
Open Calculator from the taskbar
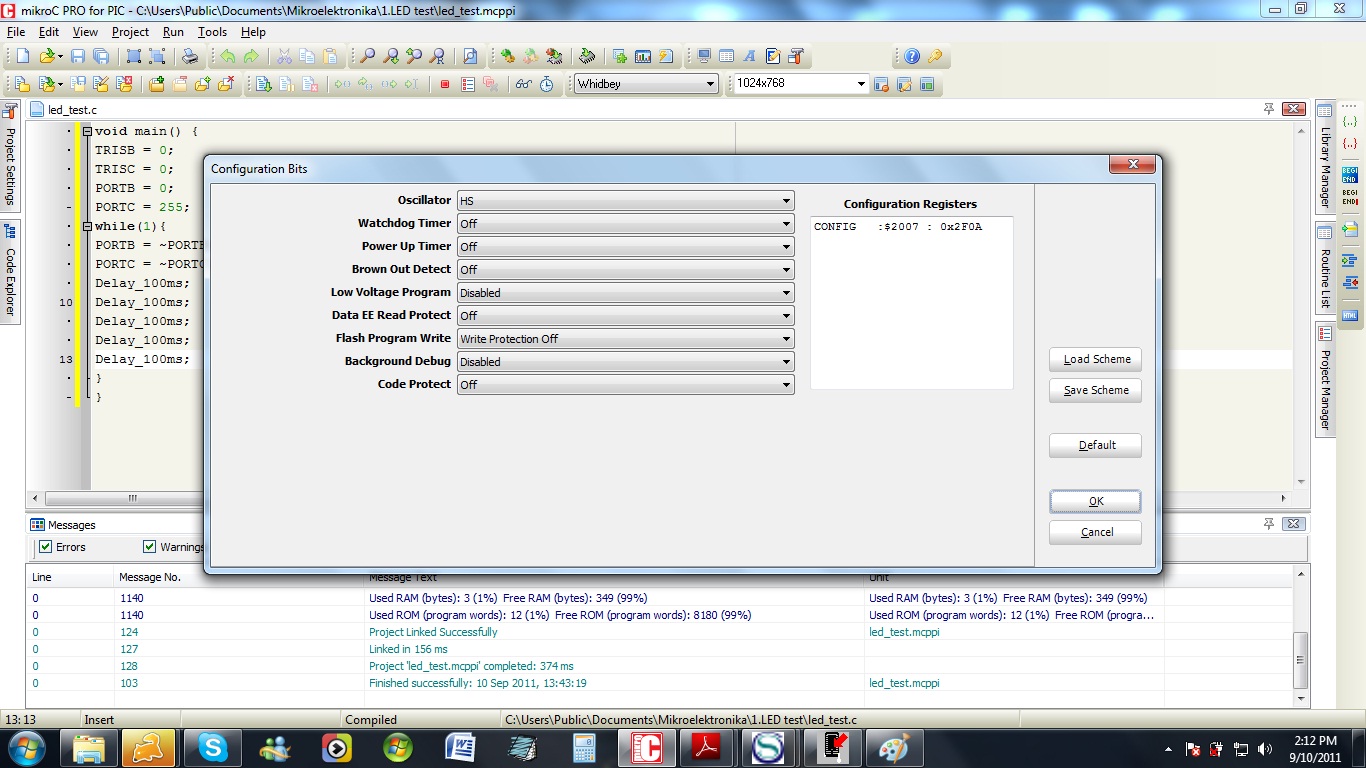tap(584, 747)
